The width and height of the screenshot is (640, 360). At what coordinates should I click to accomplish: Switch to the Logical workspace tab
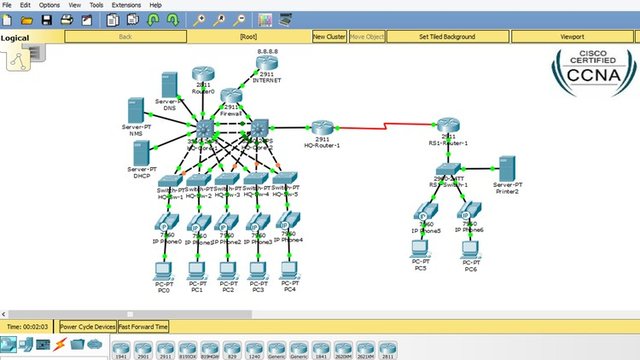tap(15, 38)
